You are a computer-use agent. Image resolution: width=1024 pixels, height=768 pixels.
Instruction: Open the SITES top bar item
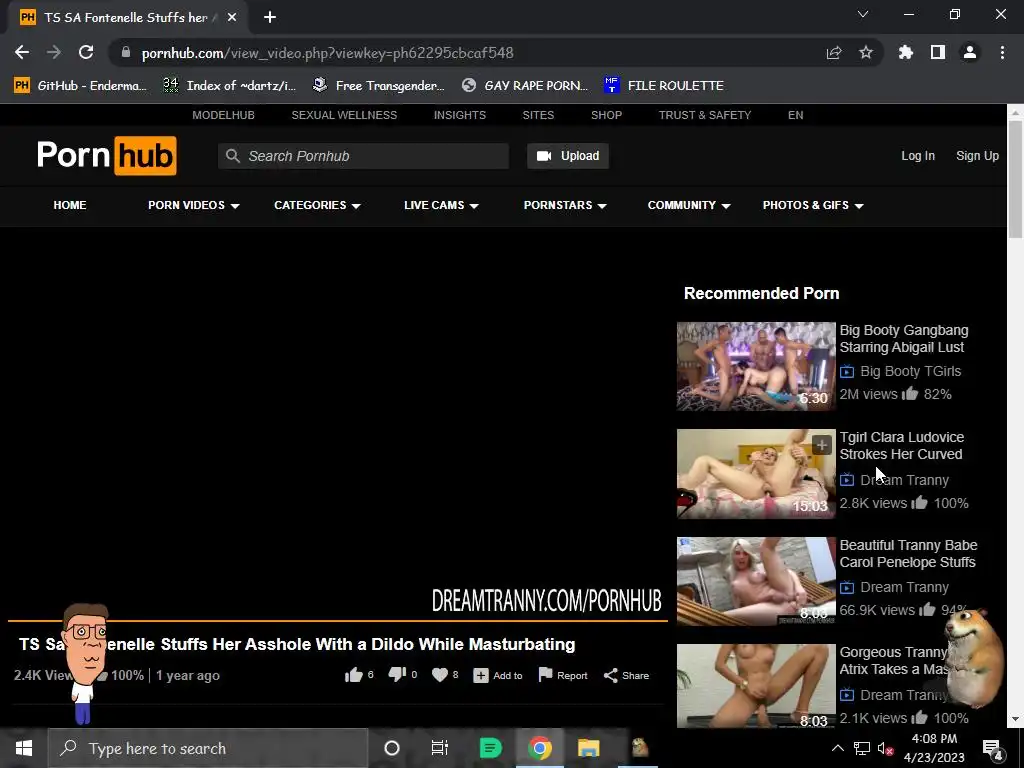[538, 115]
